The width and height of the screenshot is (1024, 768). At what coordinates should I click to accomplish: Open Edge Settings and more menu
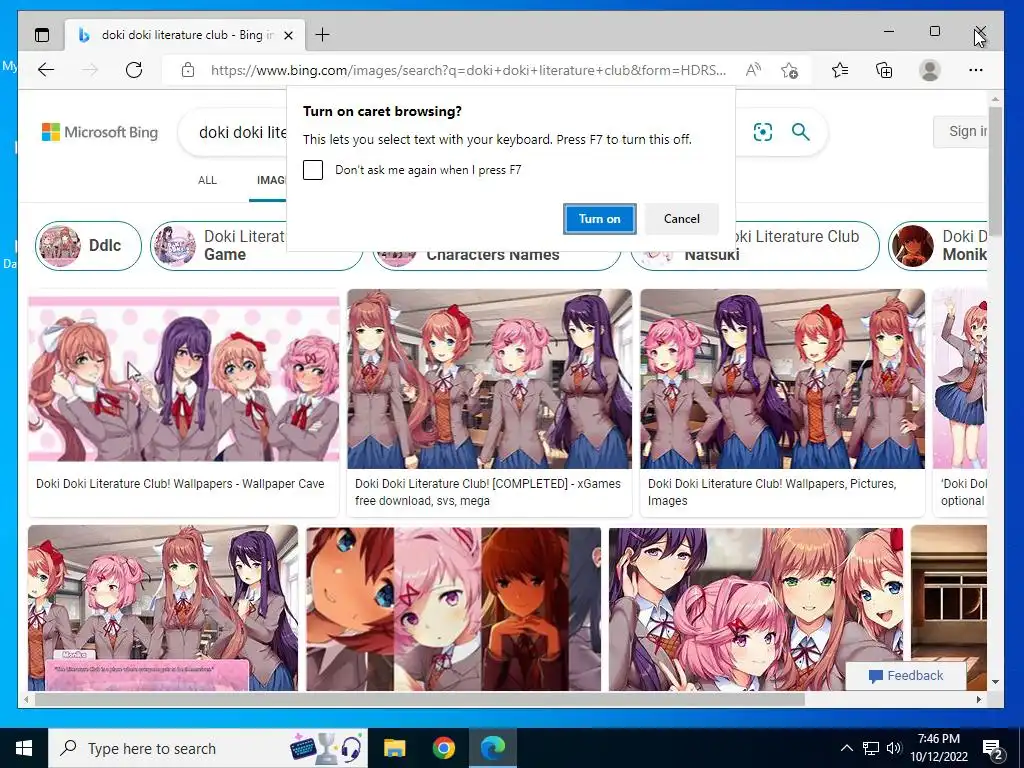976,70
